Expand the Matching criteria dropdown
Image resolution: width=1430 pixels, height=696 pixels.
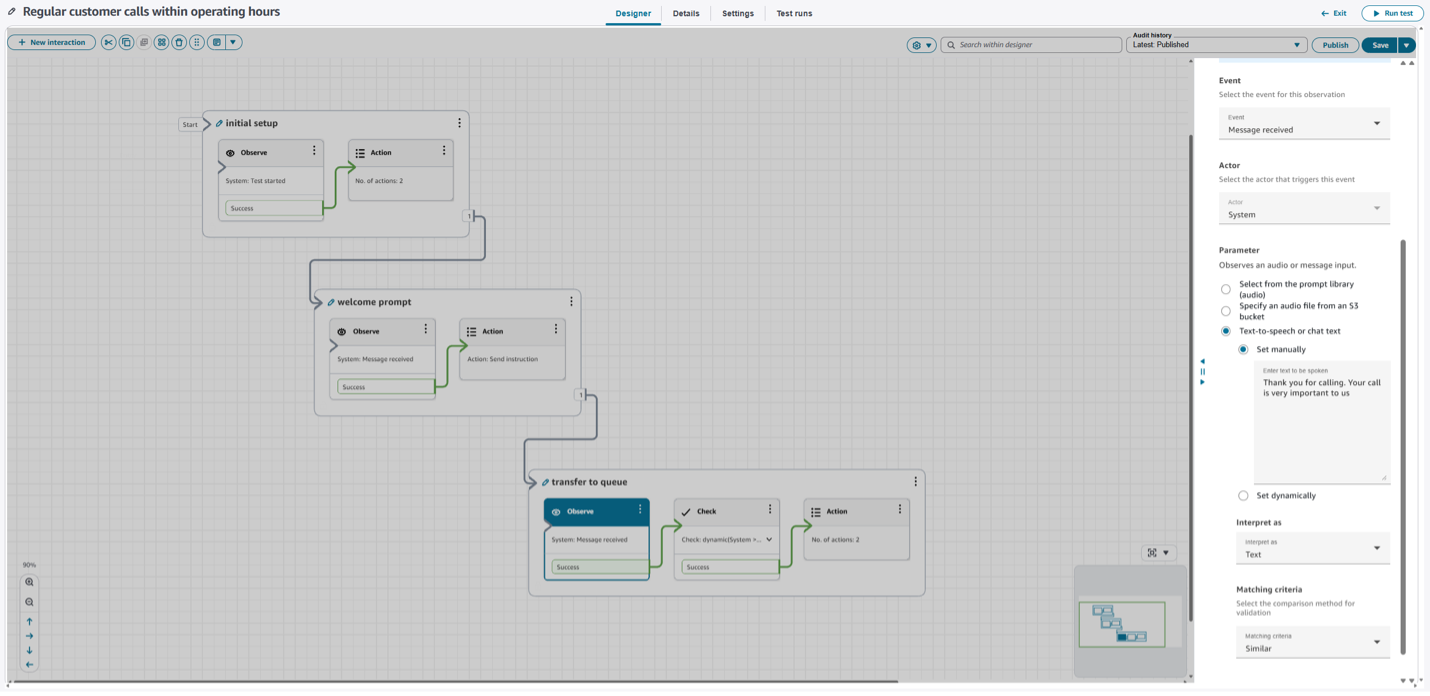point(1312,642)
